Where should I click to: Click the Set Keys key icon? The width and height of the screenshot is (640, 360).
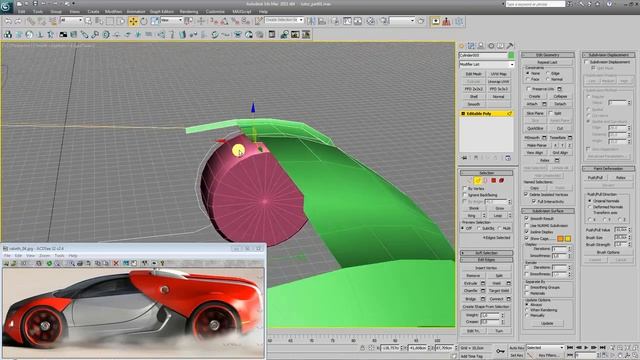500,351
